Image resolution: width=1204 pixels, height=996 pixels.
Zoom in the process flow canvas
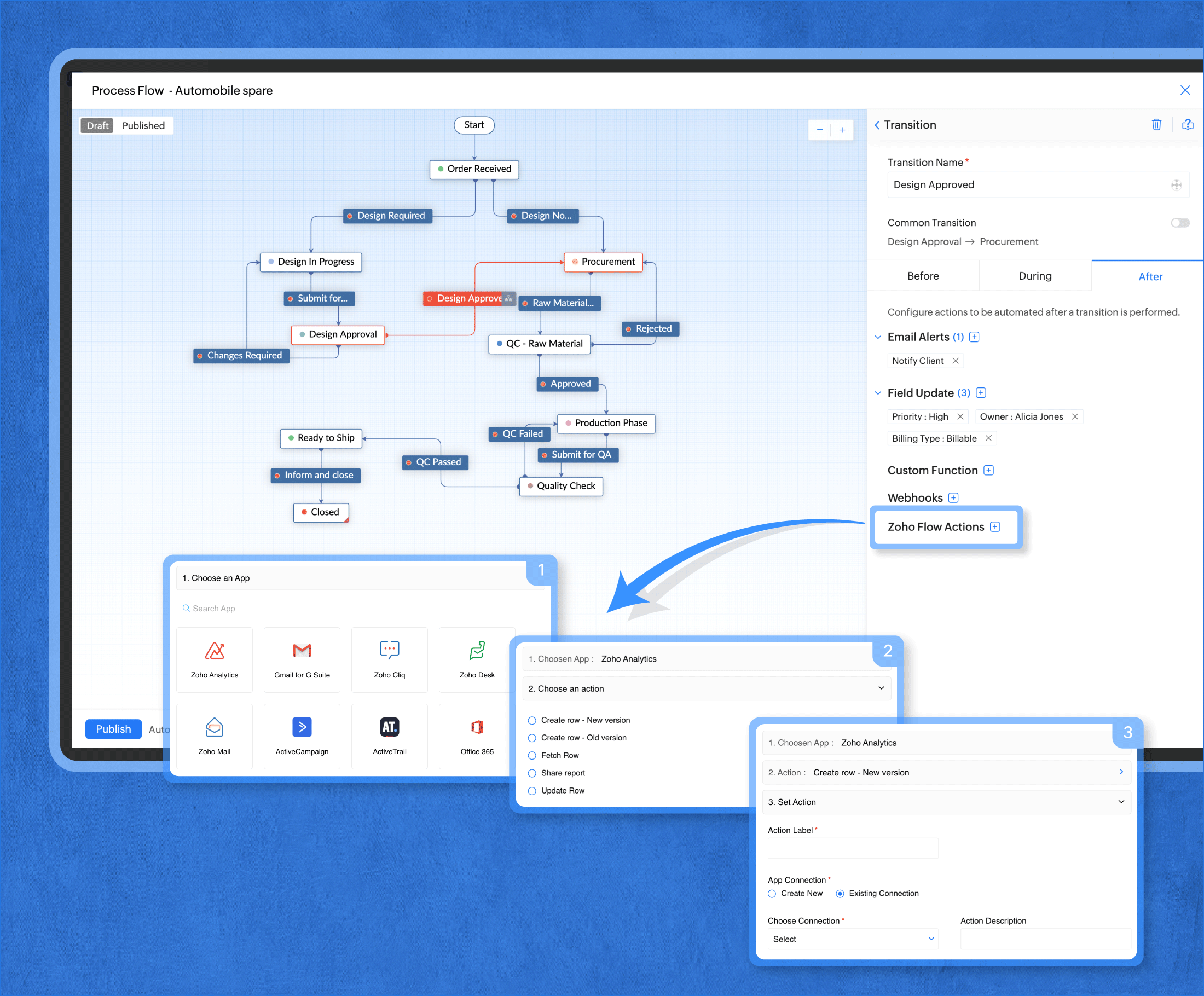(x=842, y=130)
